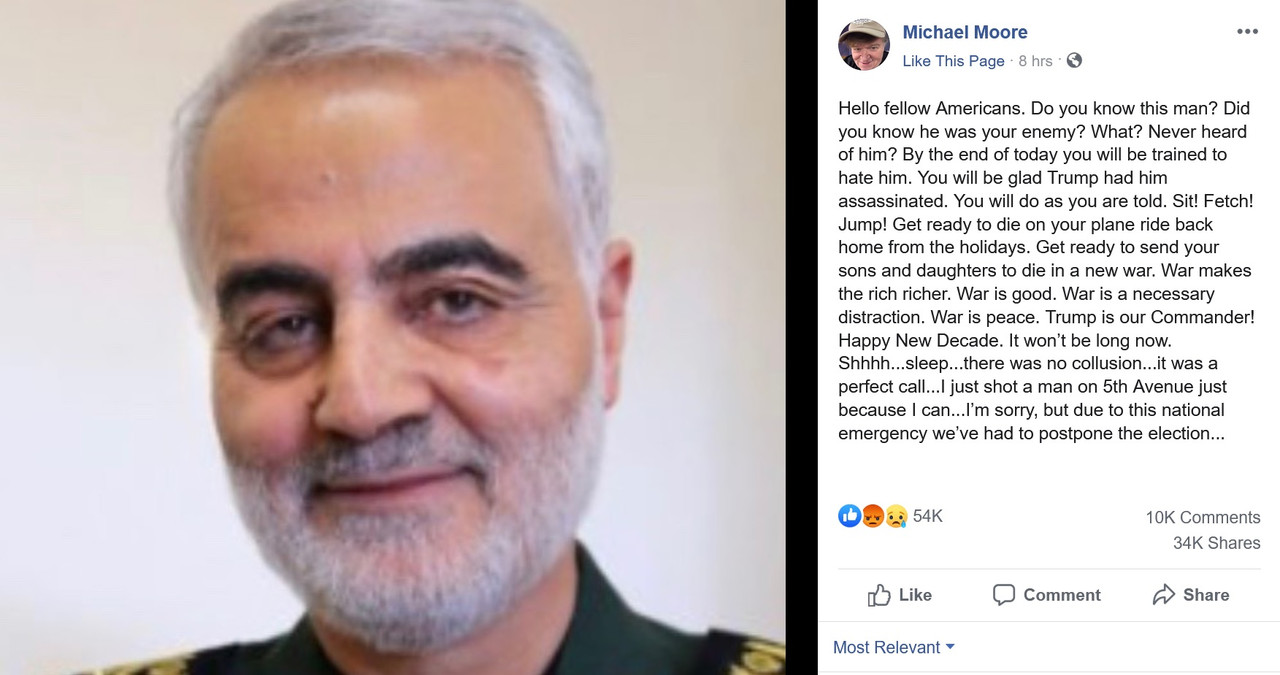Click the Comment speech bubble icon
The height and width of the screenshot is (675, 1280).
click(1004, 595)
